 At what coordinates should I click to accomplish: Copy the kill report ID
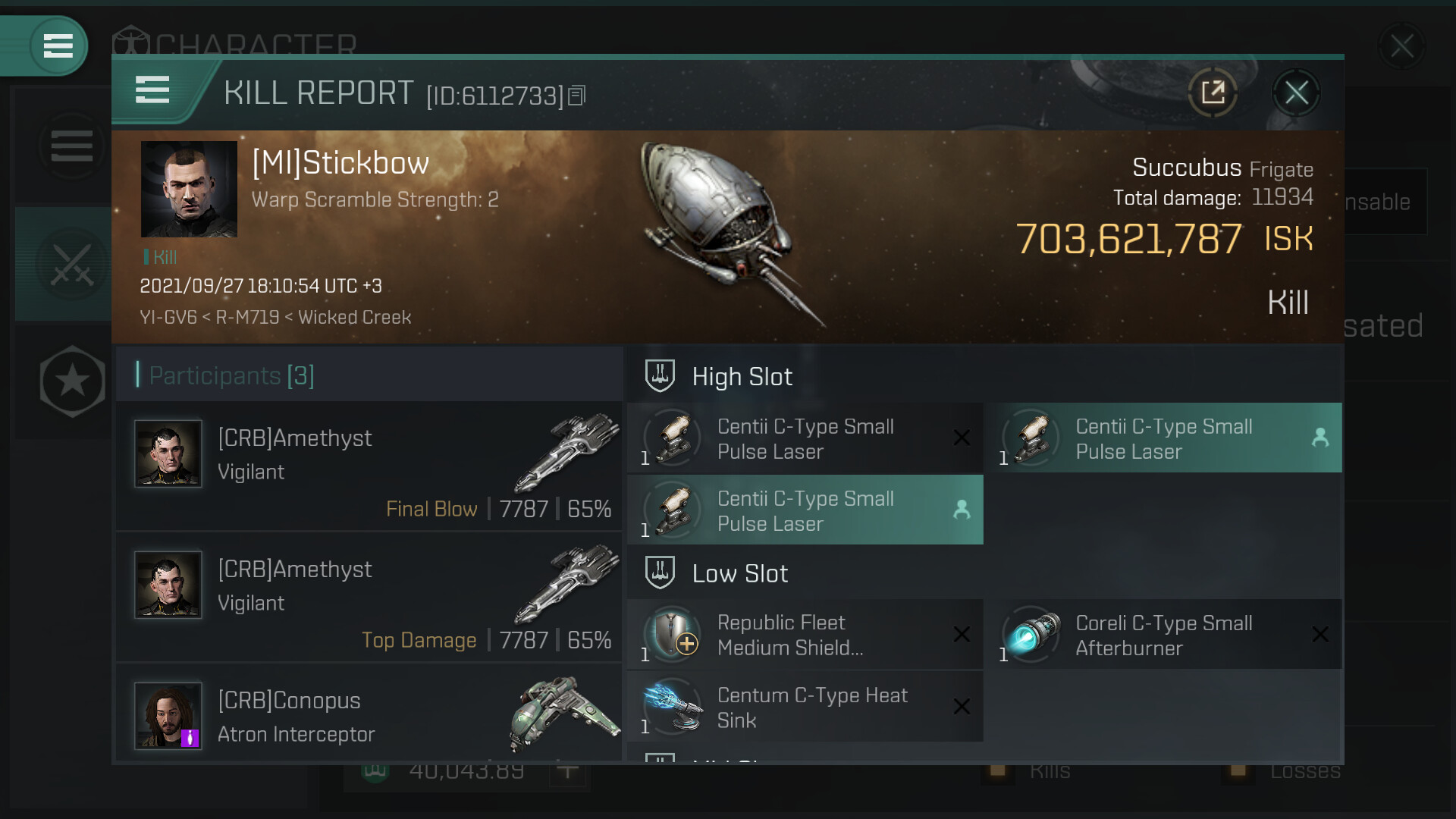(577, 96)
